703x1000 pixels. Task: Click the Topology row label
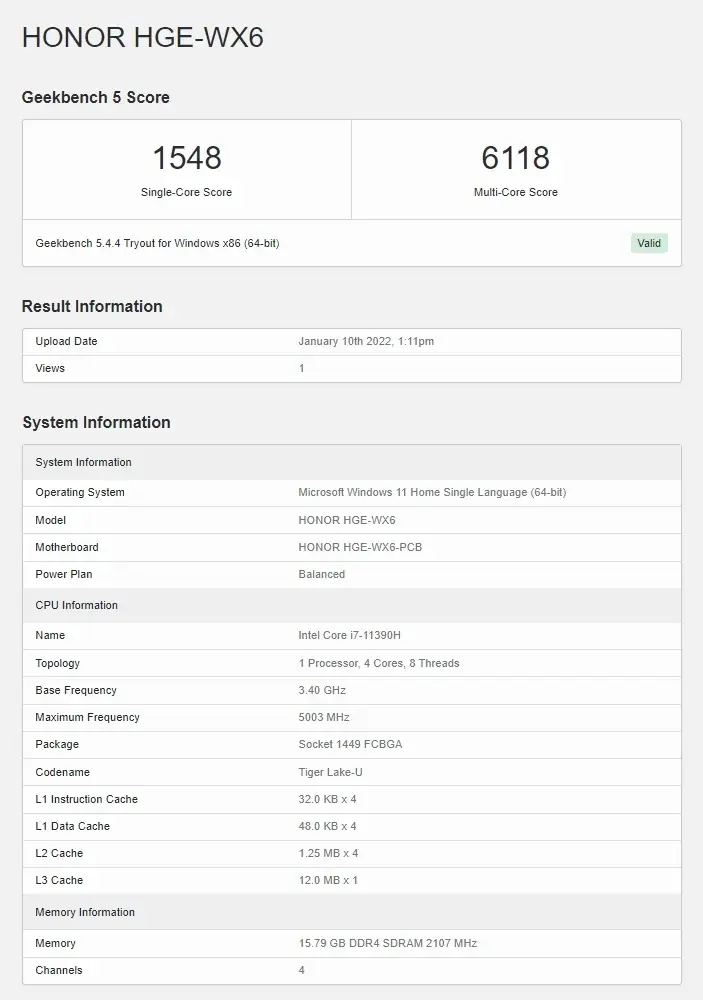pos(57,663)
